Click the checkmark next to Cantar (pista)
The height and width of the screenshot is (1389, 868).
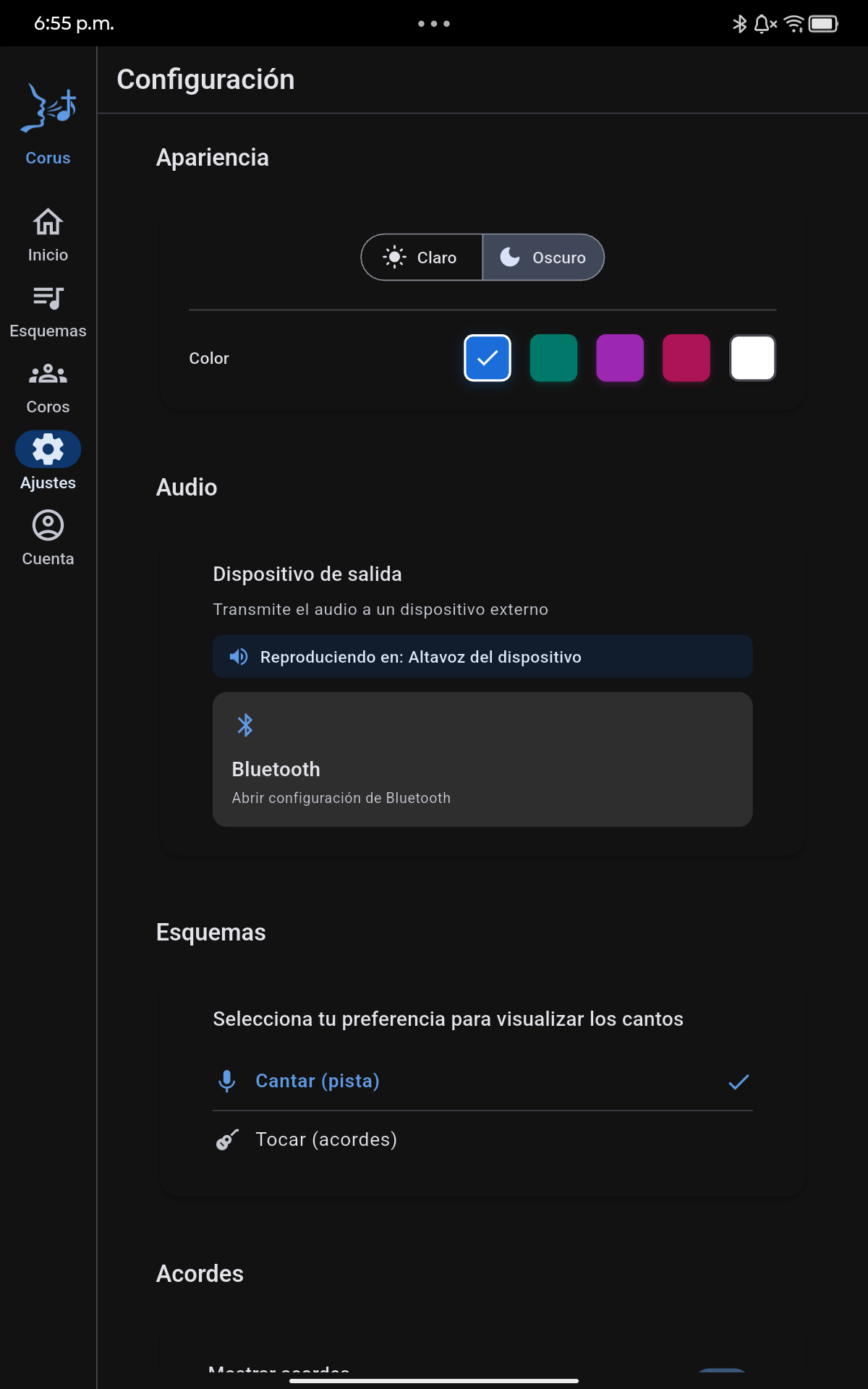point(739,1082)
